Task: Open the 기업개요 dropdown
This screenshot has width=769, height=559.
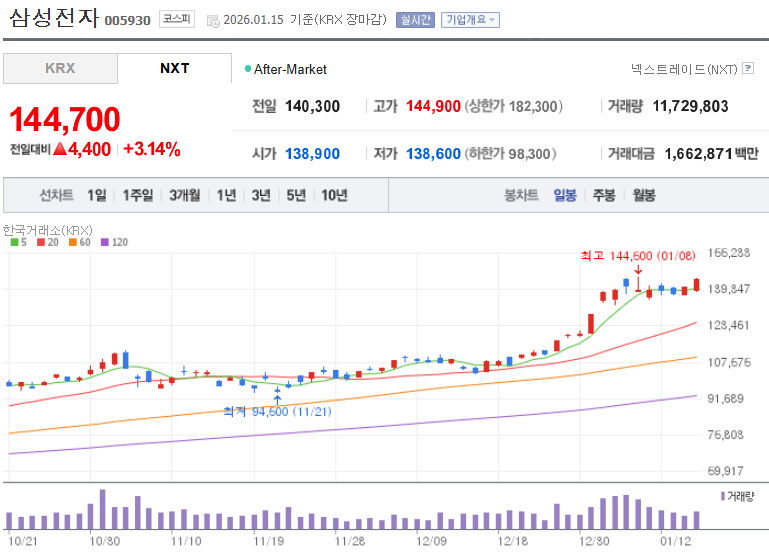Action: coord(470,20)
